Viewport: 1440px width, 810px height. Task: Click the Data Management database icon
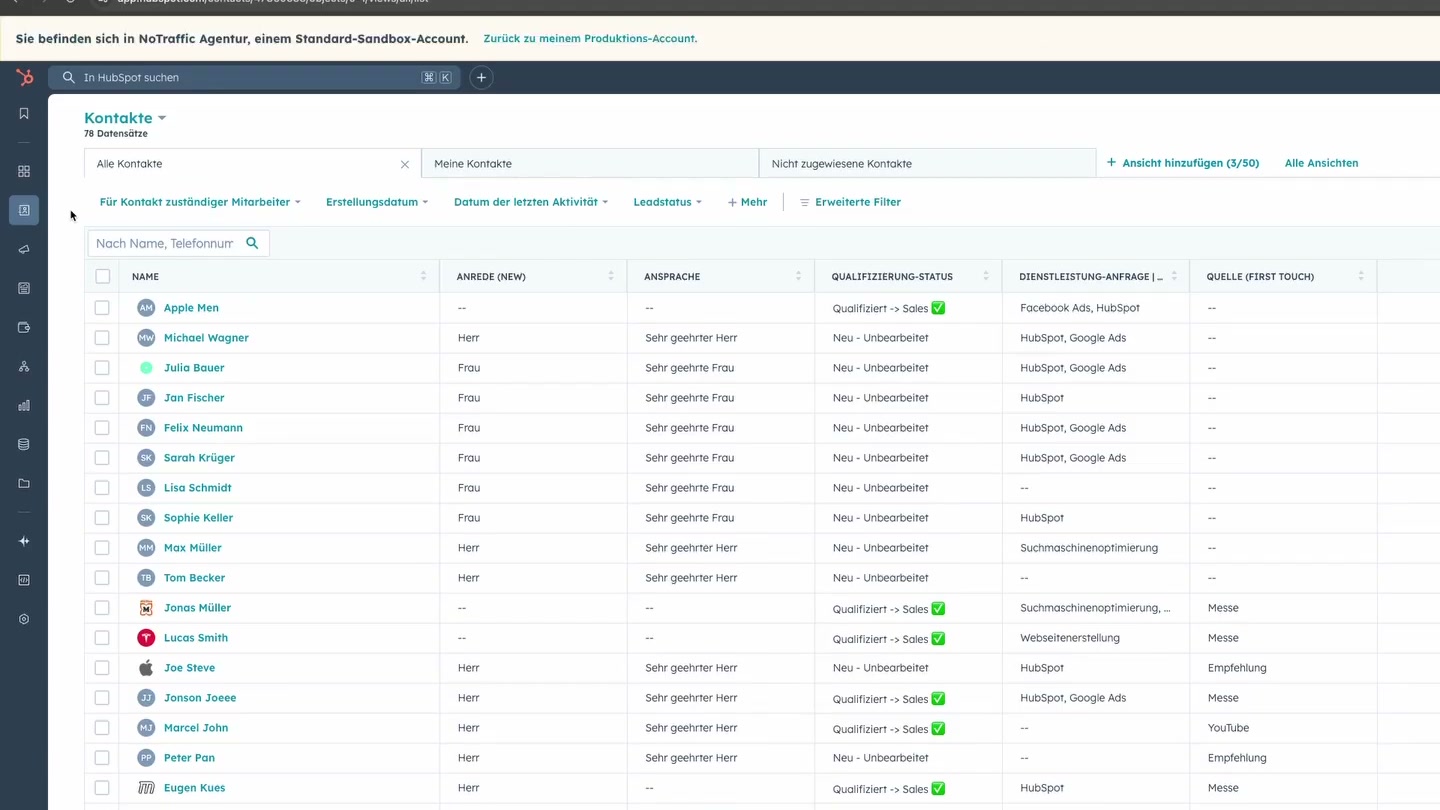pos(23,443)
